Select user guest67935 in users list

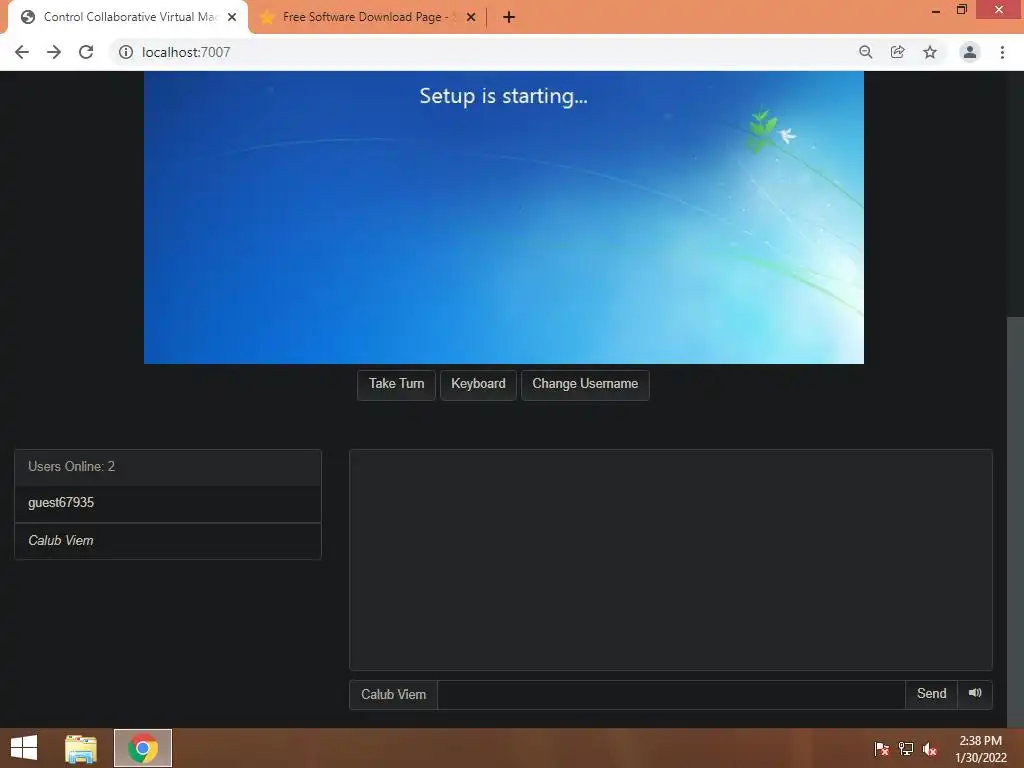click(x=168, y=504)
